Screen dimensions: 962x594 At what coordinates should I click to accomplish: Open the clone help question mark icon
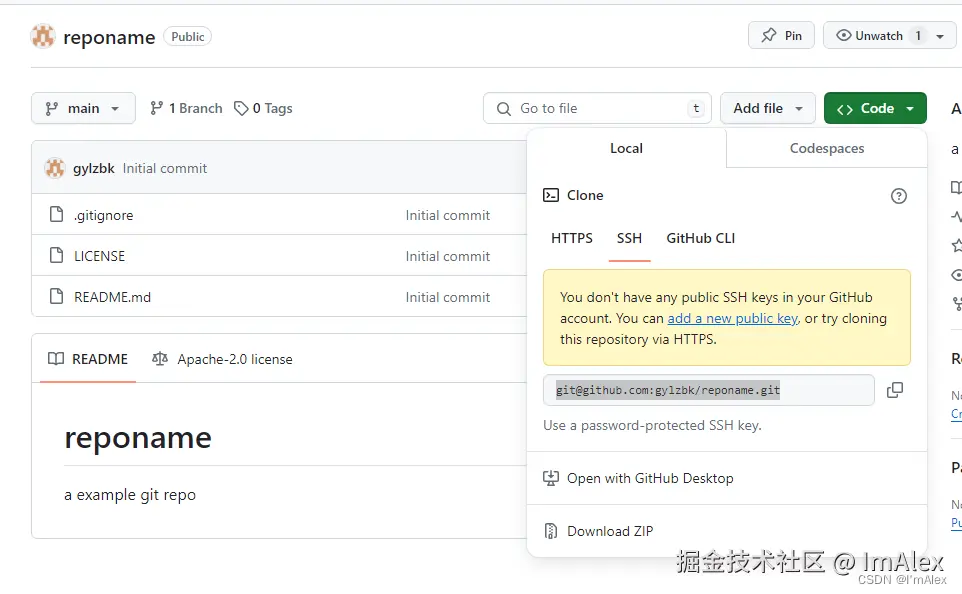click(899, 196)
